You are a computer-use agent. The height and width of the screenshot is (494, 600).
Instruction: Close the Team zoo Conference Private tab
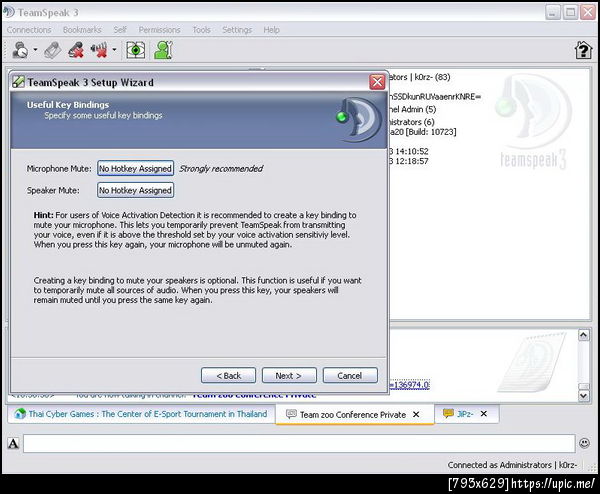click(416, 414)
